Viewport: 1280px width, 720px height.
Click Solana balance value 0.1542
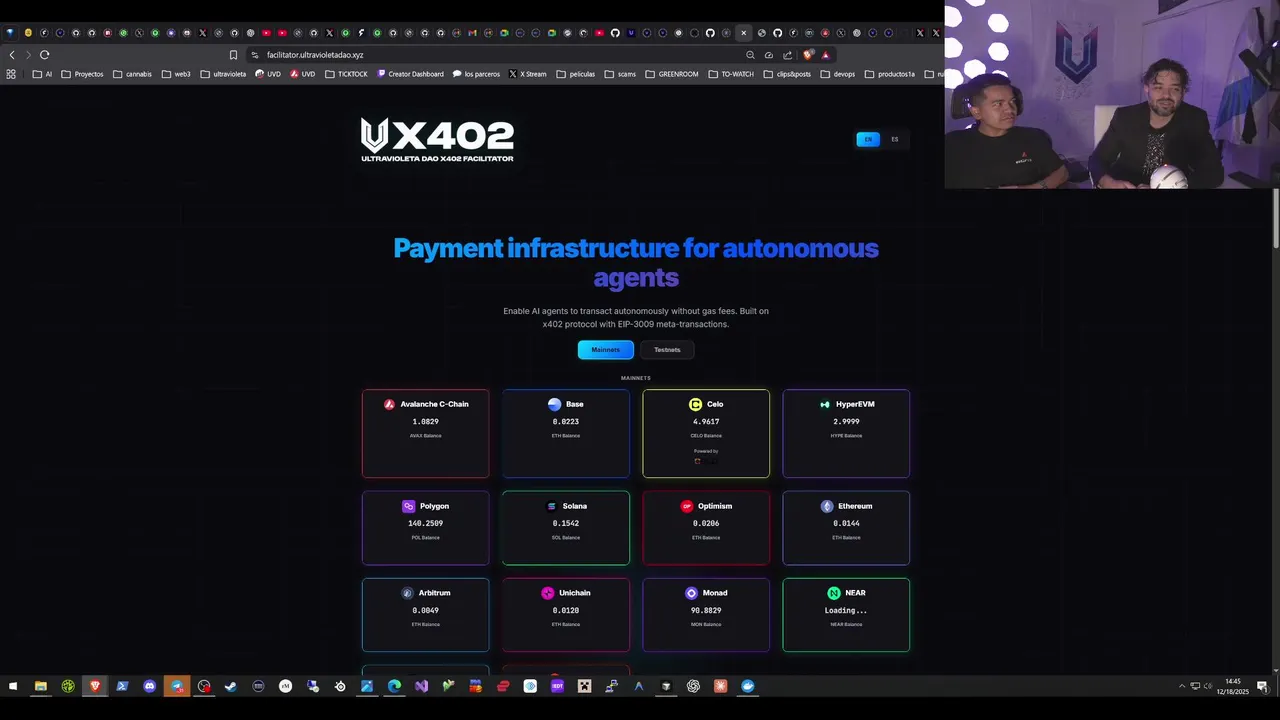point(566,524)
